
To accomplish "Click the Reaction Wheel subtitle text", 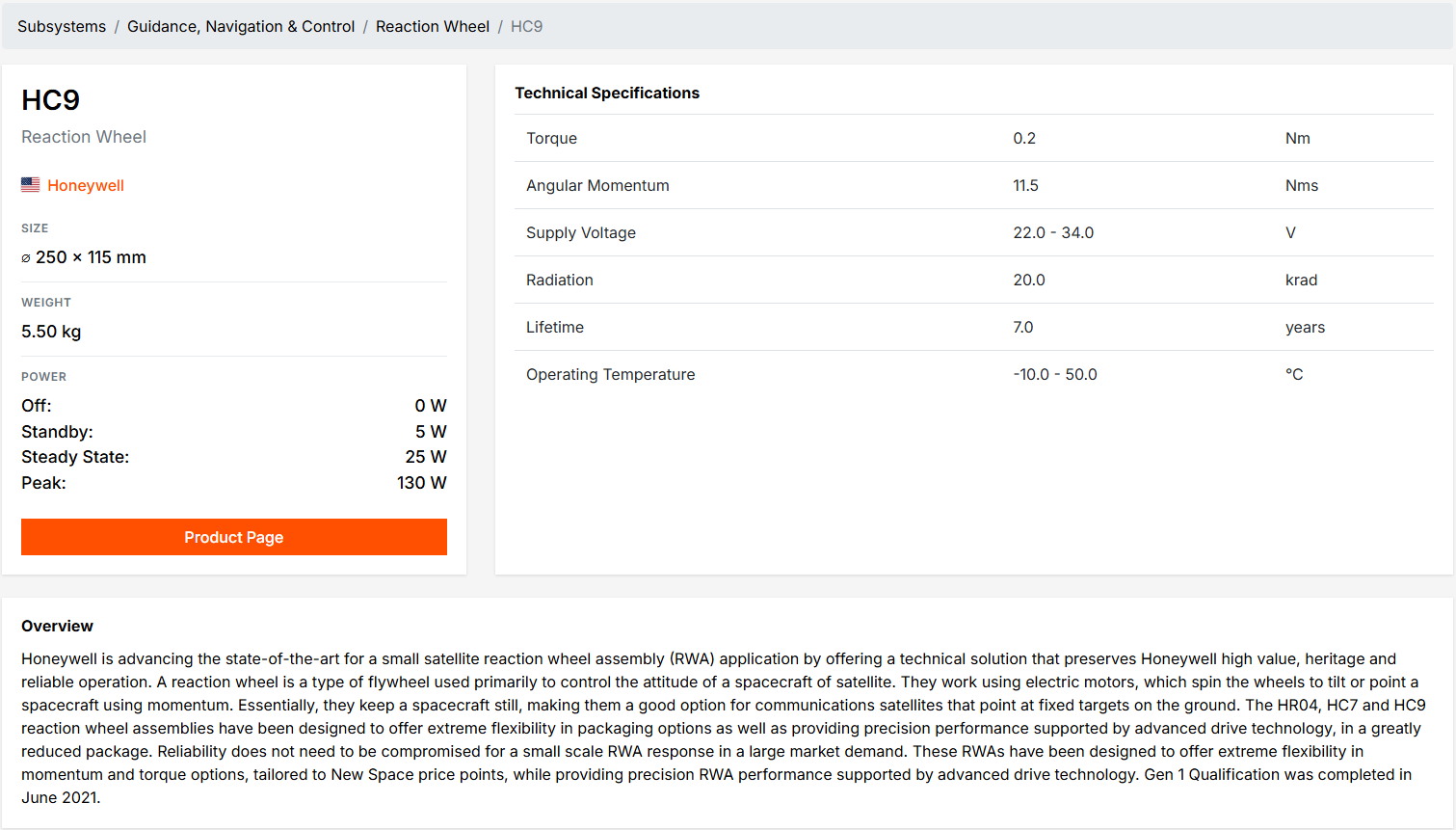I will 83,137.
